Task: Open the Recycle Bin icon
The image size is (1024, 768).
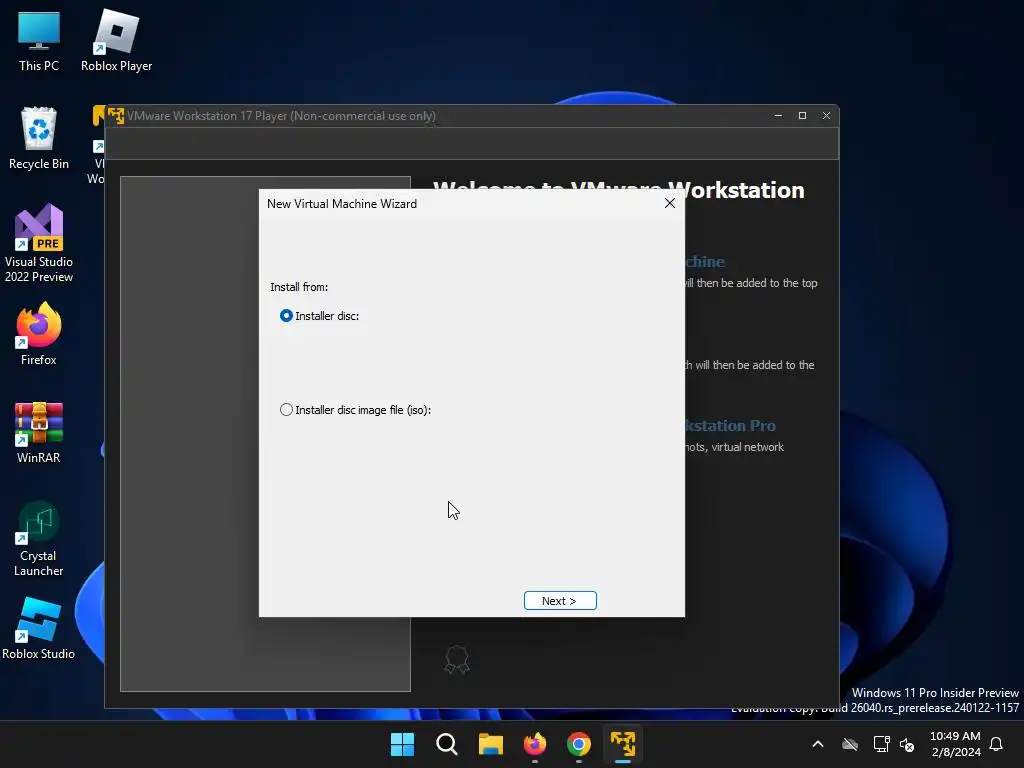Action: click(39, 138)
